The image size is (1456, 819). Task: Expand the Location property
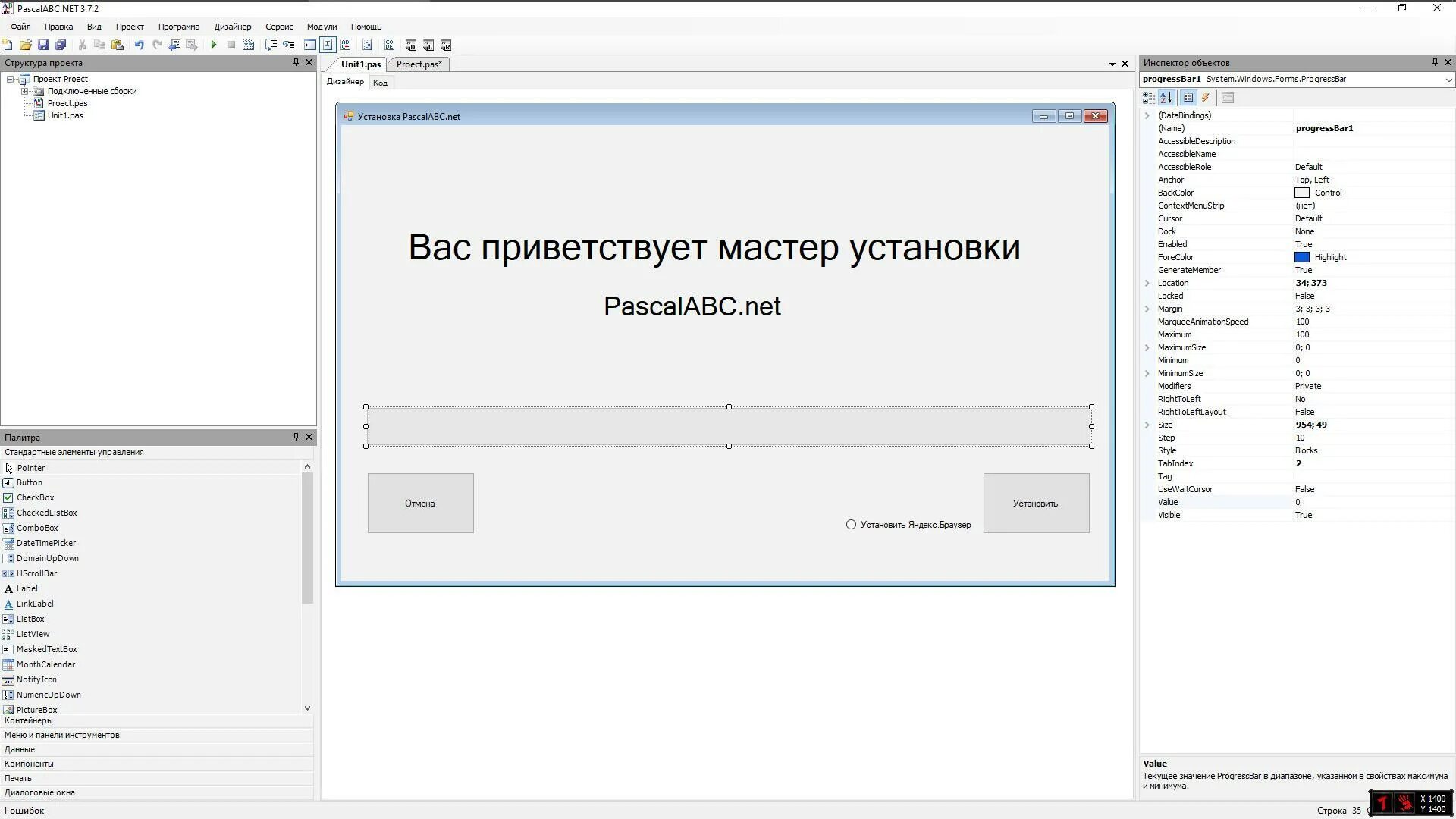1147,283
